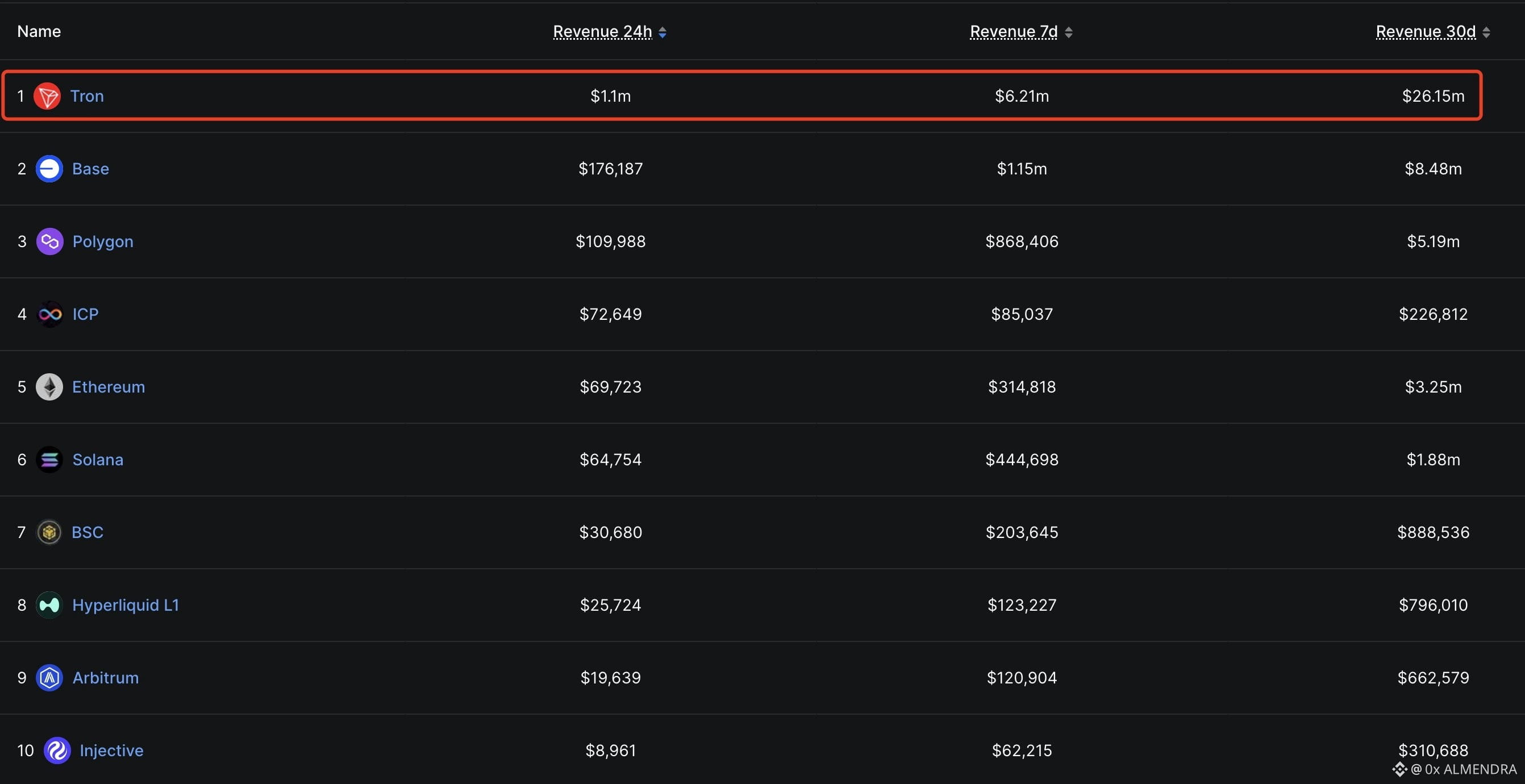Open the Base chain link

[90, 169]
